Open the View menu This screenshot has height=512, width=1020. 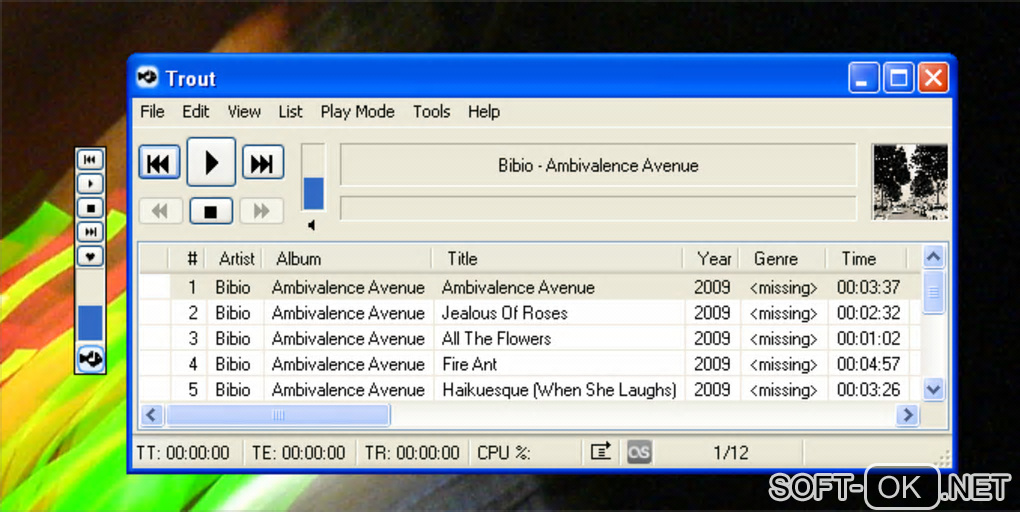pos(244,112)
